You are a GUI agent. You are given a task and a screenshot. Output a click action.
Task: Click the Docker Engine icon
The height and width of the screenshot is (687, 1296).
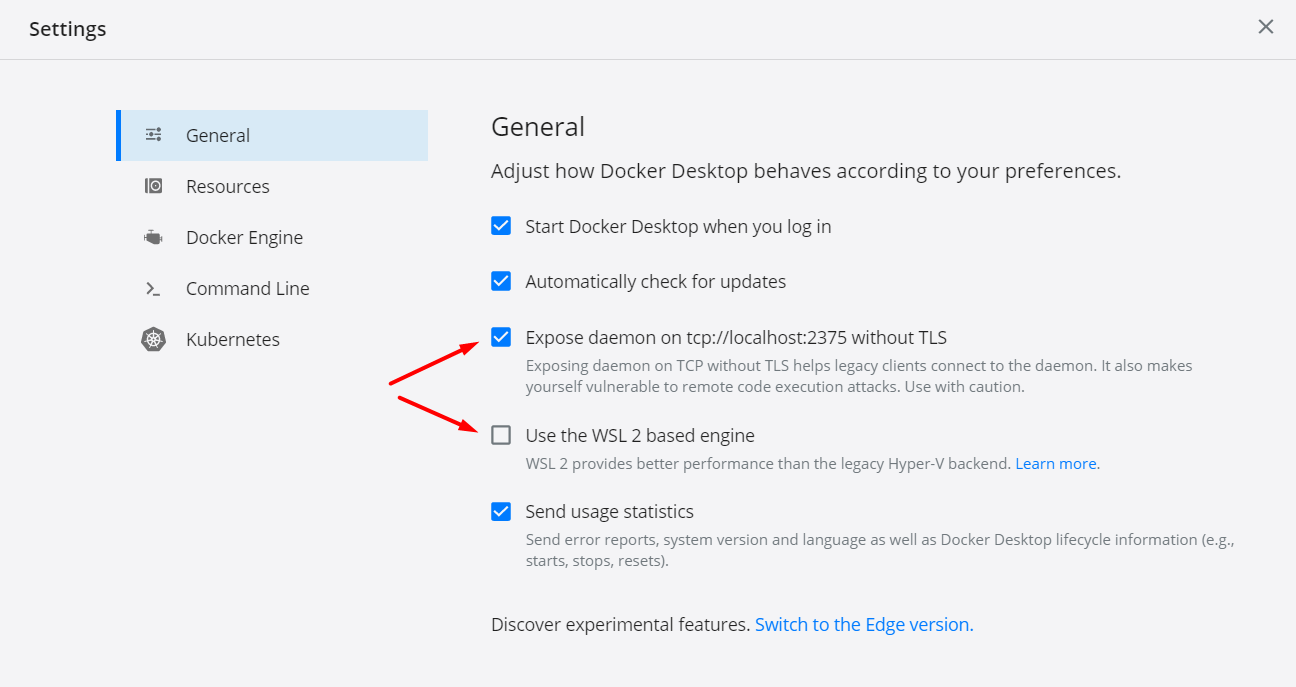coord(153,237)
